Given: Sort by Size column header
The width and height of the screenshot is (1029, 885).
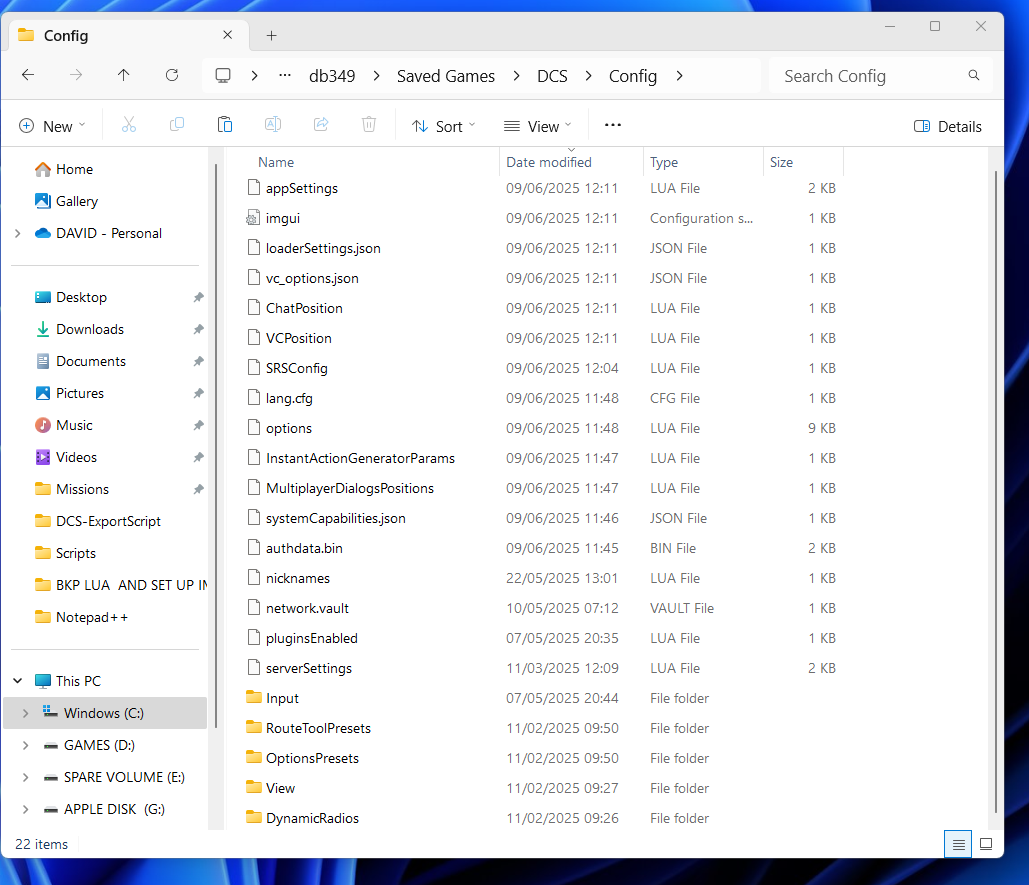Looking at the screenshot, I should click(x=781, y=162).
